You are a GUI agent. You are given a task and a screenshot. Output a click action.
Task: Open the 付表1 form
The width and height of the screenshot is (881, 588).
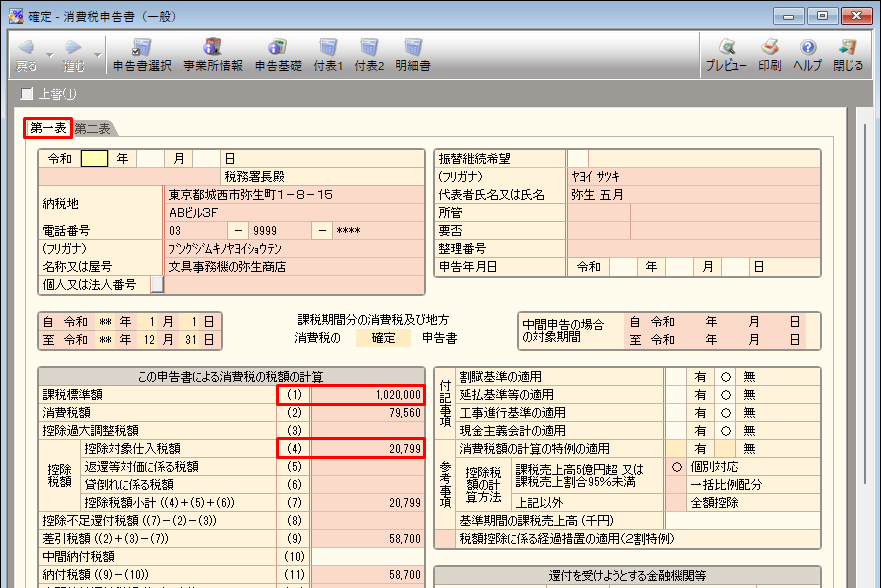[x=327, y=55]
